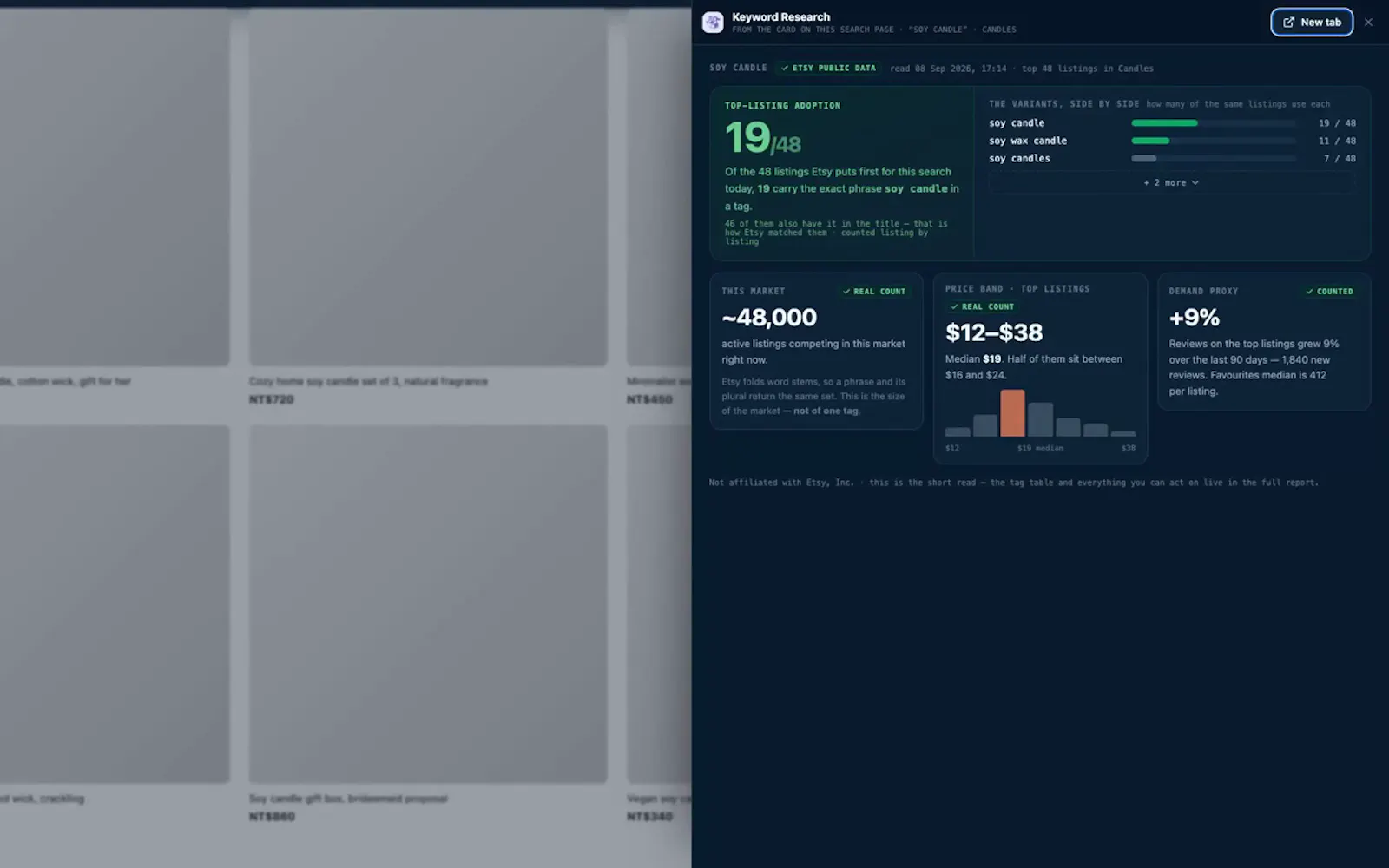Click the $12–$38 price band value
The height and width of the screenshot is (868, 1389).
click(x=994, y=332)
